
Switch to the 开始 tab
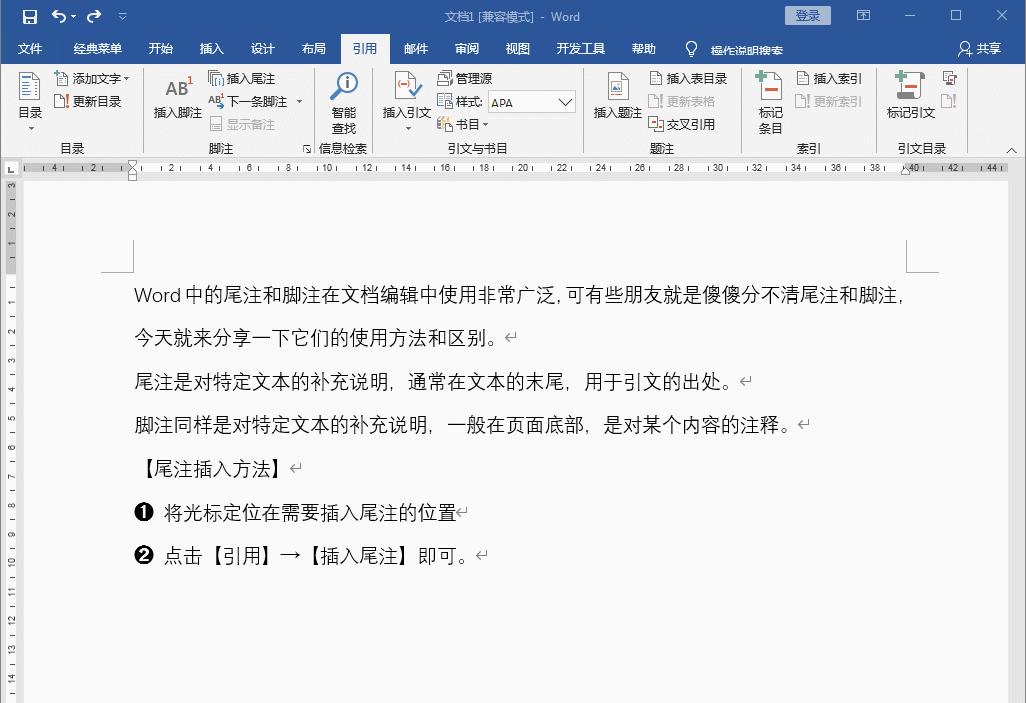click(160, 48)
